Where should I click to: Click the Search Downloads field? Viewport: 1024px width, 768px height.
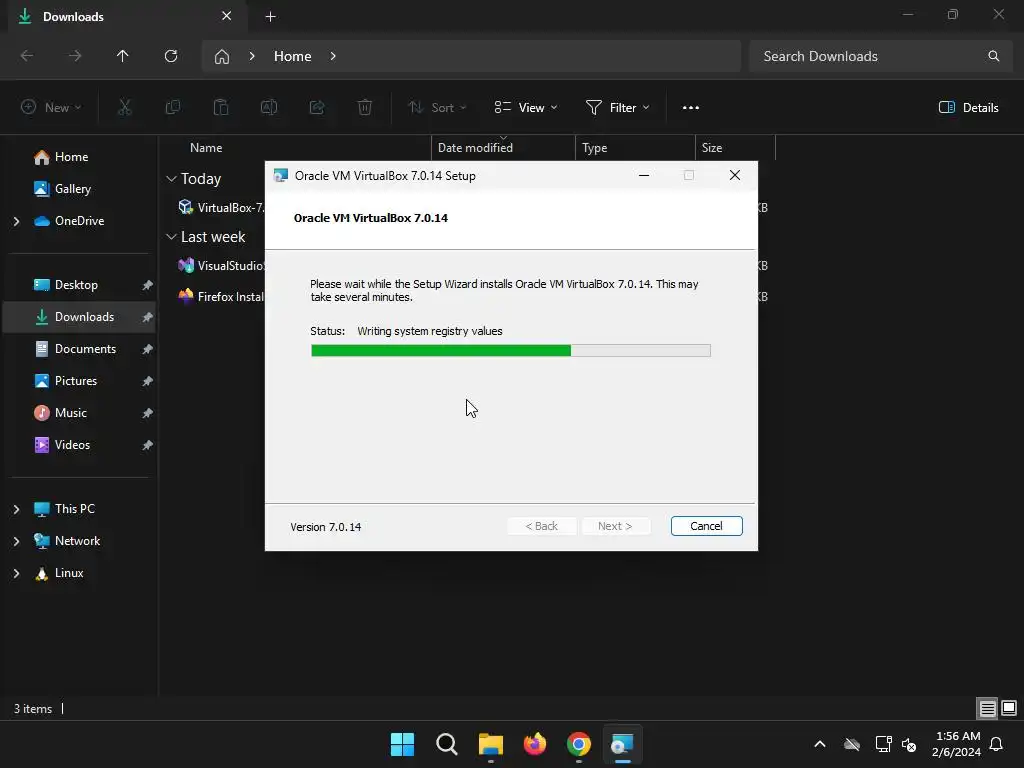click(881, 56)
